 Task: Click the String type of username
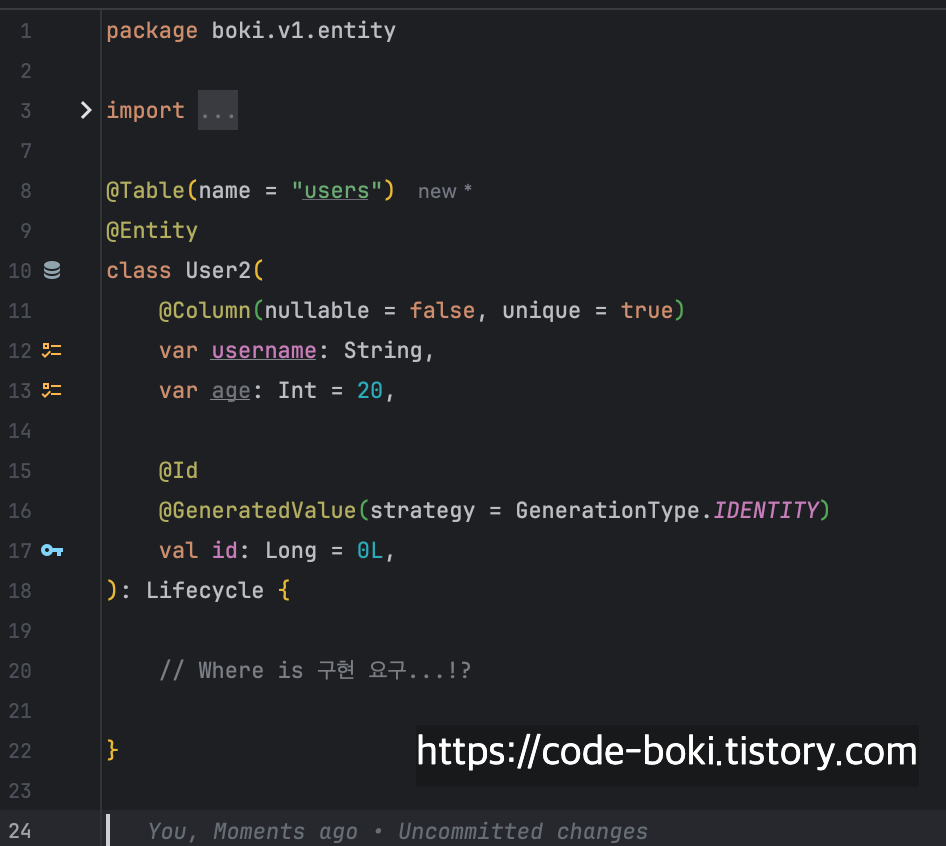(383, 351)
